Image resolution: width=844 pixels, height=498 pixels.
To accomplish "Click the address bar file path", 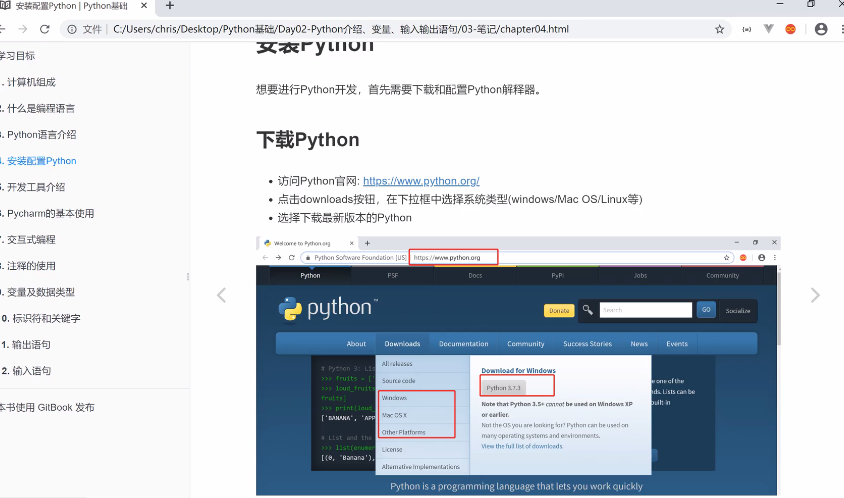I will (341, 29).
